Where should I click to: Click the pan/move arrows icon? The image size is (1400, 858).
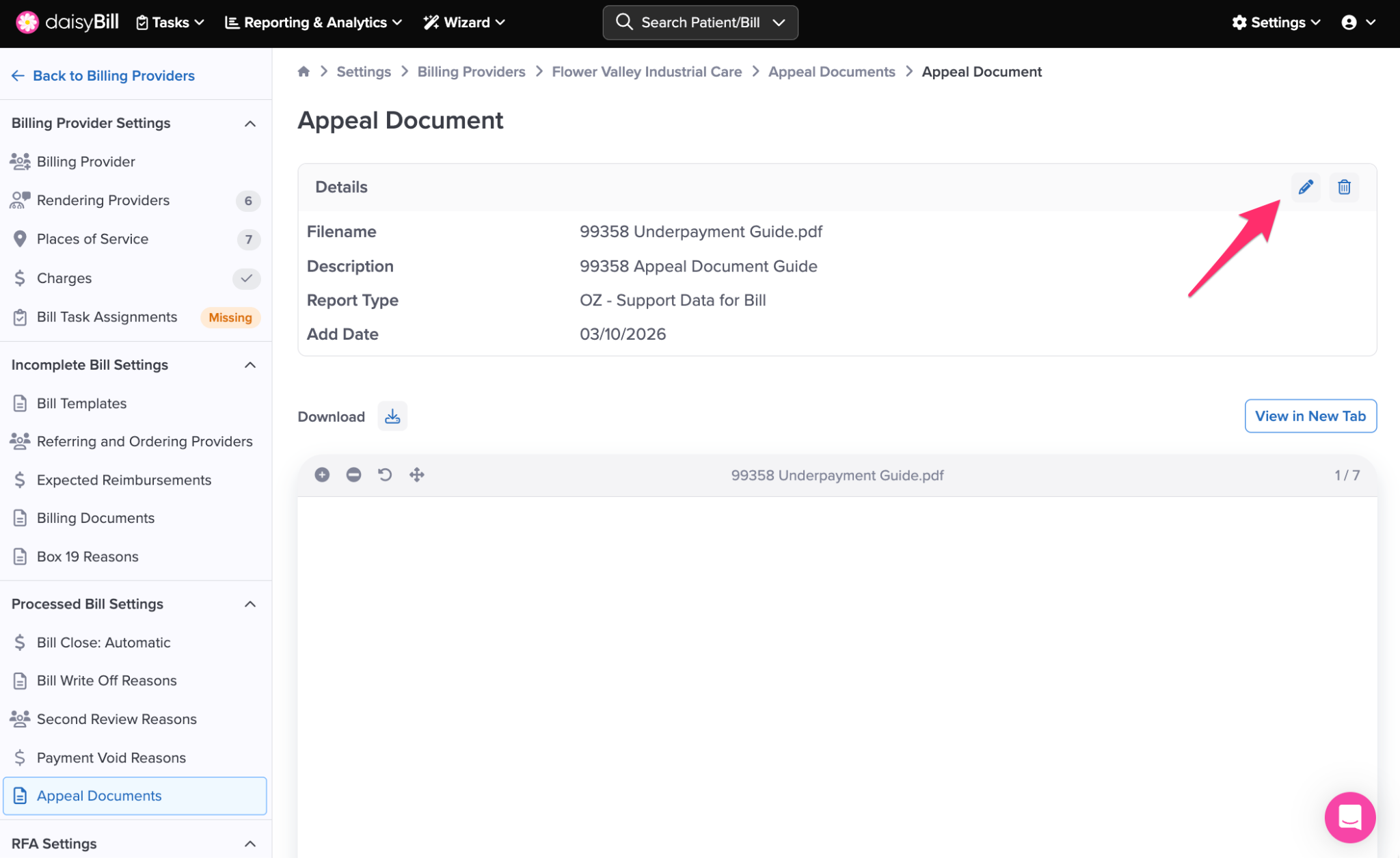(x=417, y=474)
